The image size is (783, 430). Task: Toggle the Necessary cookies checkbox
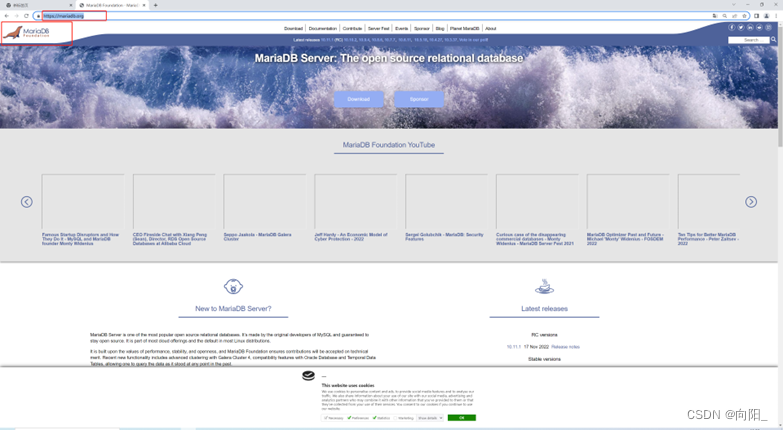tap(325, 418)
